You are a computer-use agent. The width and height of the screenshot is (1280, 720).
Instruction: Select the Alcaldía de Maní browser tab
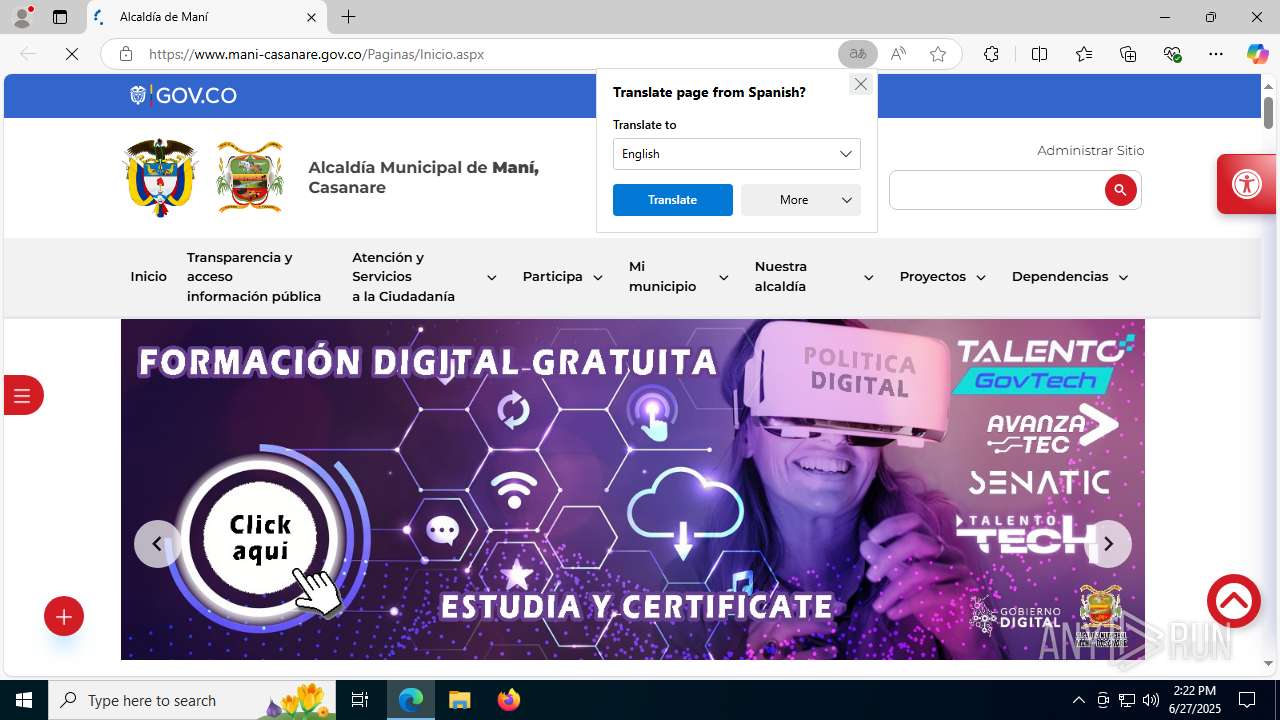(x=207, y=17)
